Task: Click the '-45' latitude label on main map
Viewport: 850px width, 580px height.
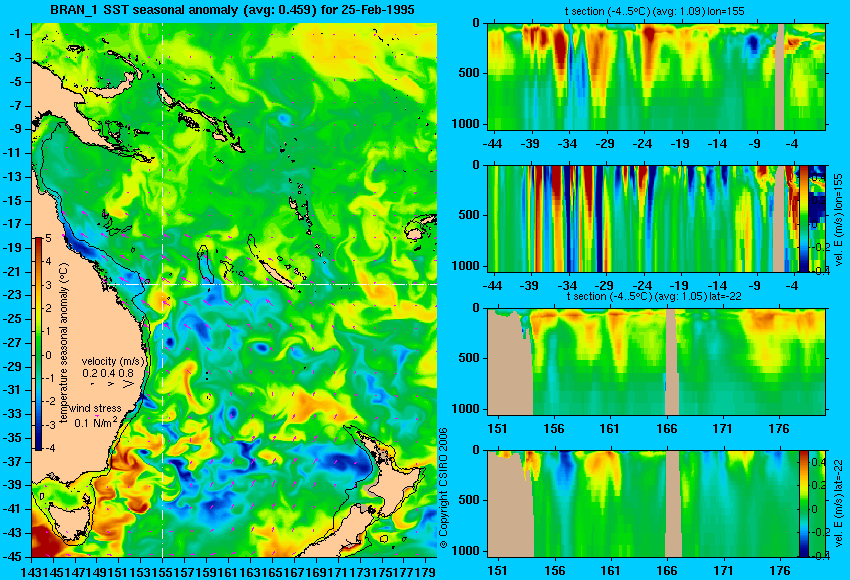Action: [x=12, y=557]
